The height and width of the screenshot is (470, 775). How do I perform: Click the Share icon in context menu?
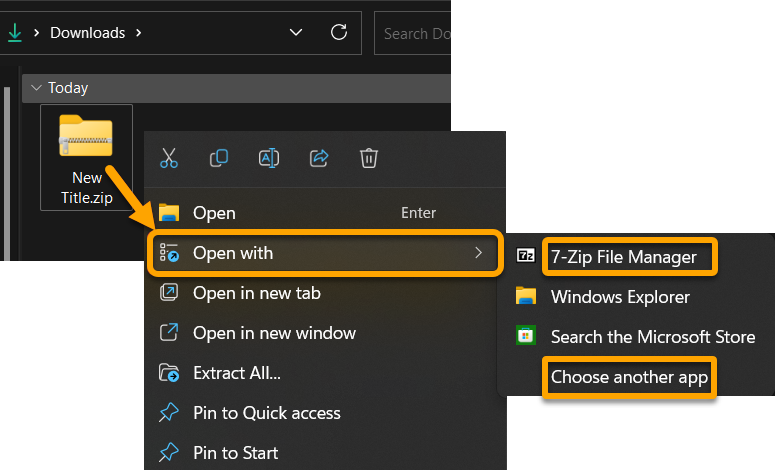[x=319, y=158]
